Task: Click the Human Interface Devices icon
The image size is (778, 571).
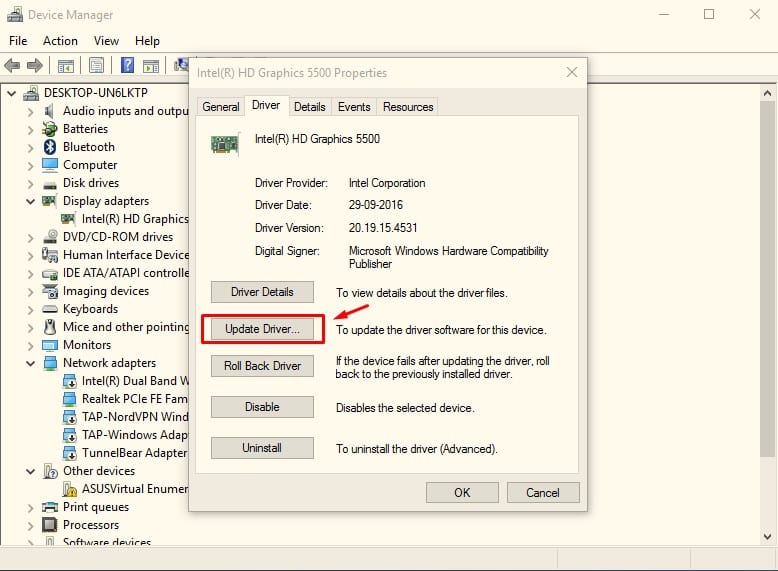Action: coord(50,255)
